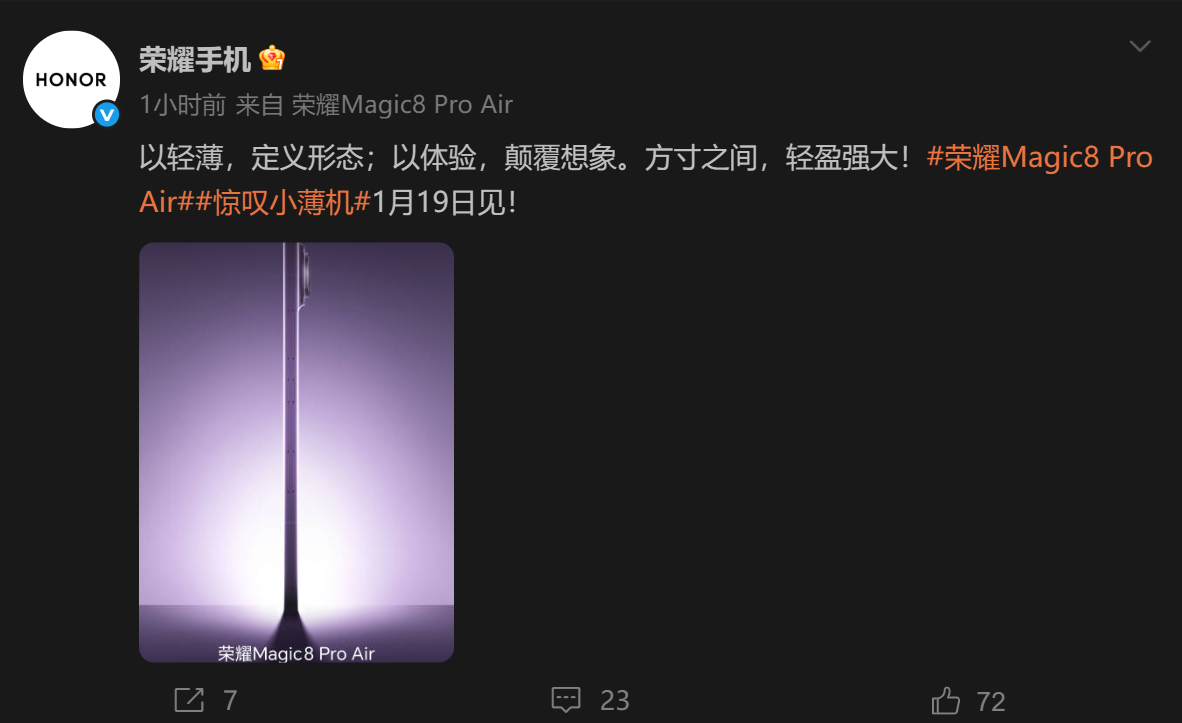Open the #惊叹小薄机# hashtag topic
This screenshot has height=723, width=1182.
click(283, 202)
